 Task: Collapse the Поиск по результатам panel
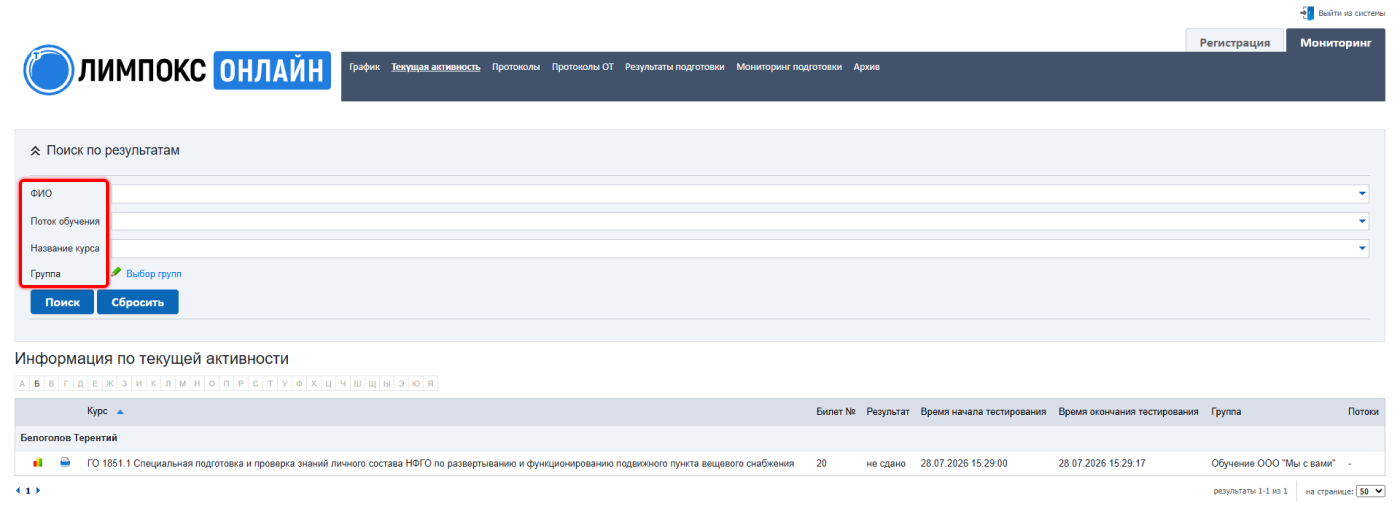pos(36,151)
